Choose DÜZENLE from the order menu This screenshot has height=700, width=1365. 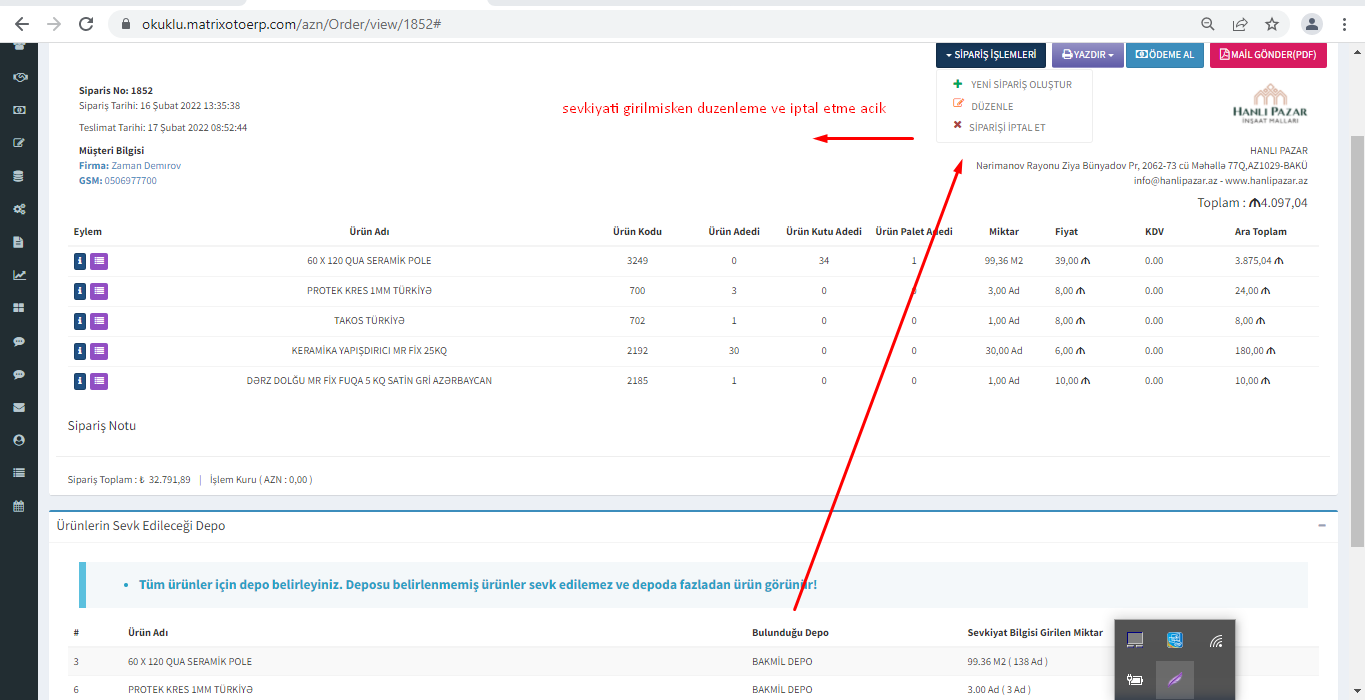[991, 106]
